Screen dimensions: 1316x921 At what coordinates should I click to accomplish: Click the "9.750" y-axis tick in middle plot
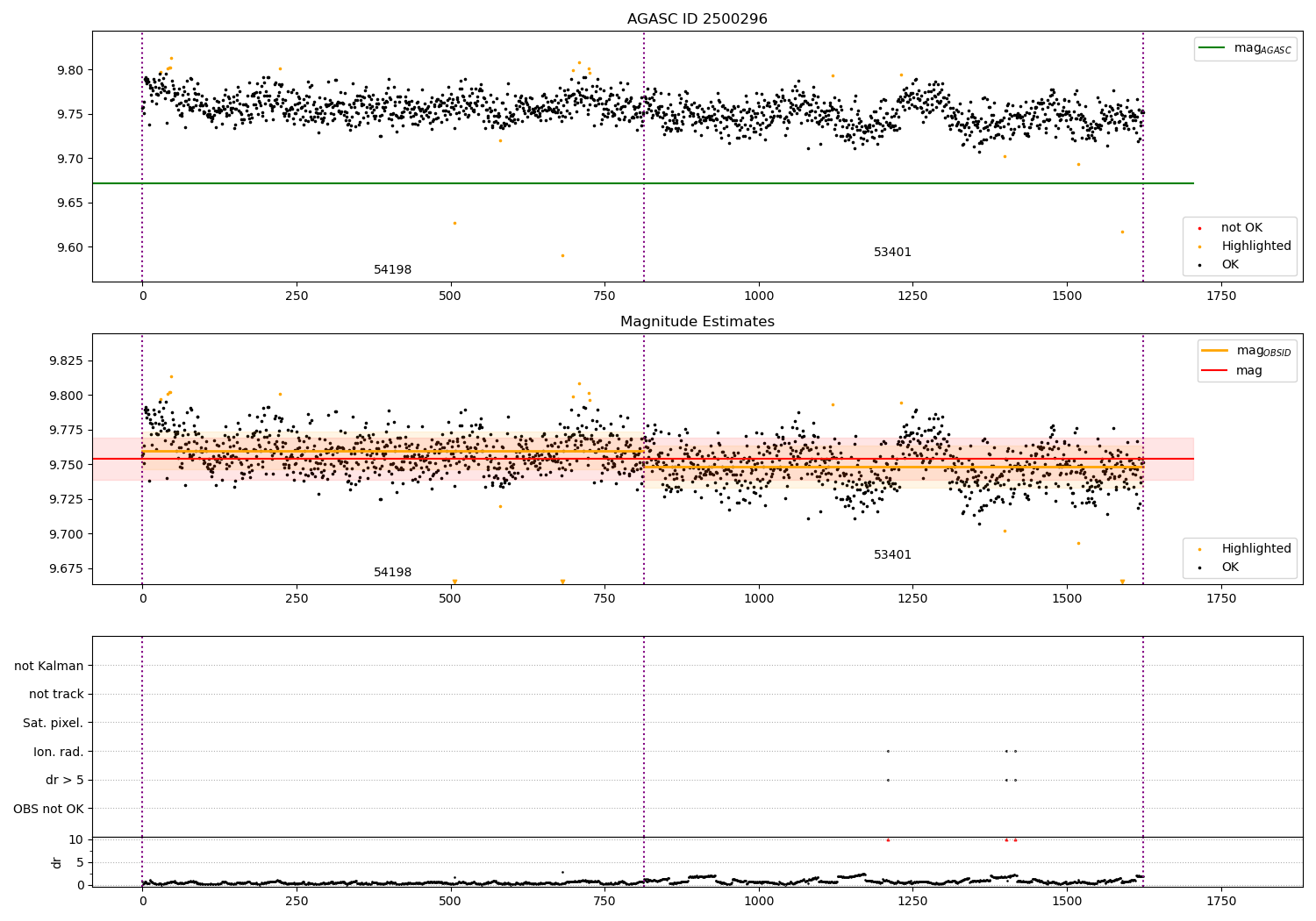[66, 465]
